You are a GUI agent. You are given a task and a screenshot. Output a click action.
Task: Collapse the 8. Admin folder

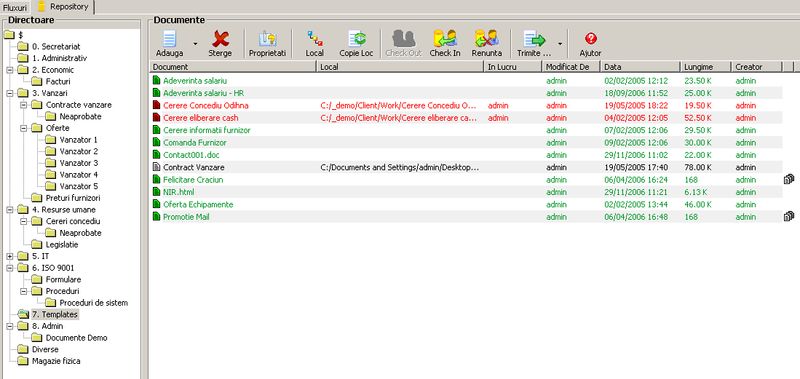pos(10,326)
